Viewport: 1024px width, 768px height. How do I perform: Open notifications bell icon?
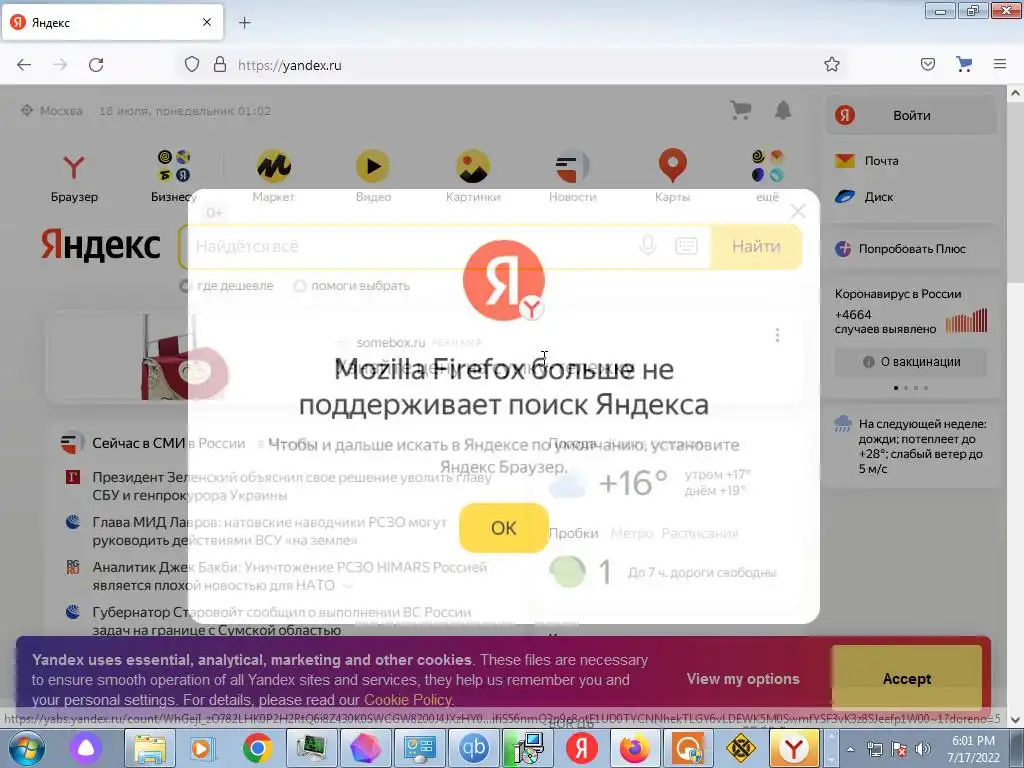pyautogui.click(x=783, y=110)
